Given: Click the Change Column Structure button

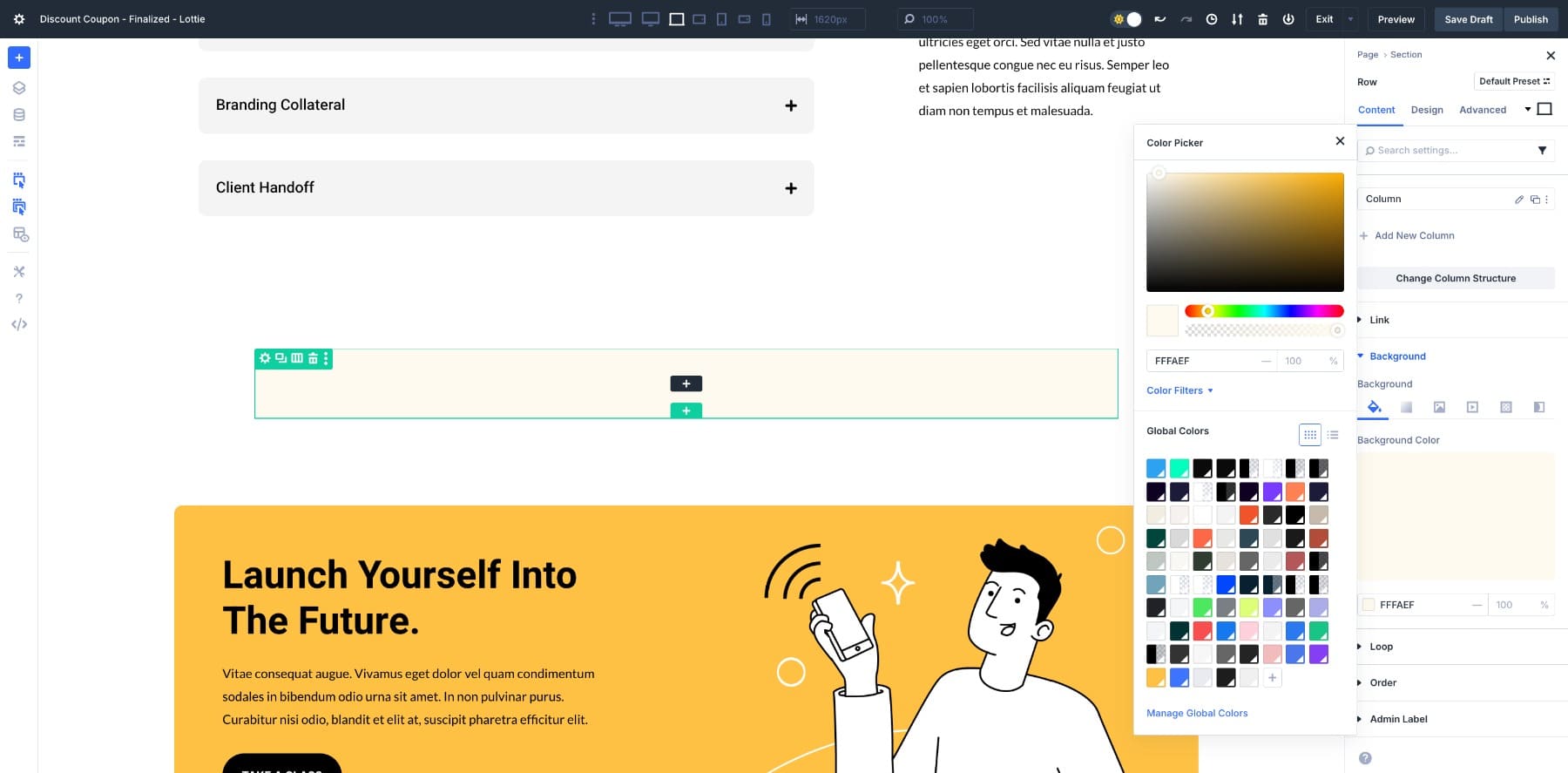Looking at the screenshot, I should pos(1456,278).
